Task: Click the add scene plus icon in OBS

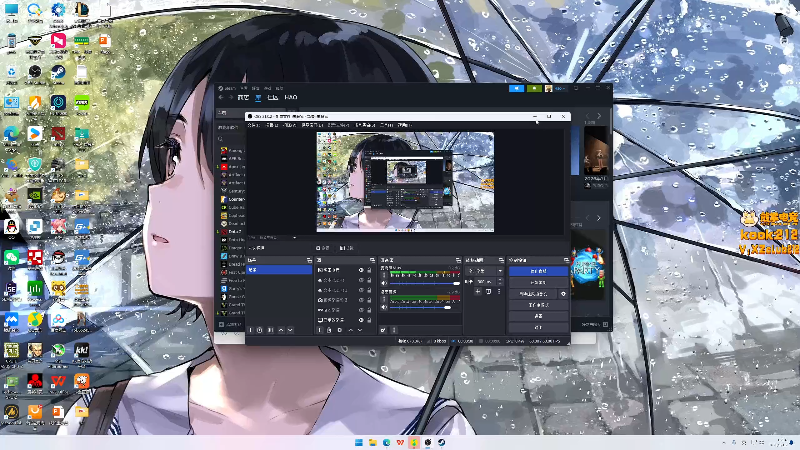Action: (251, 330)
